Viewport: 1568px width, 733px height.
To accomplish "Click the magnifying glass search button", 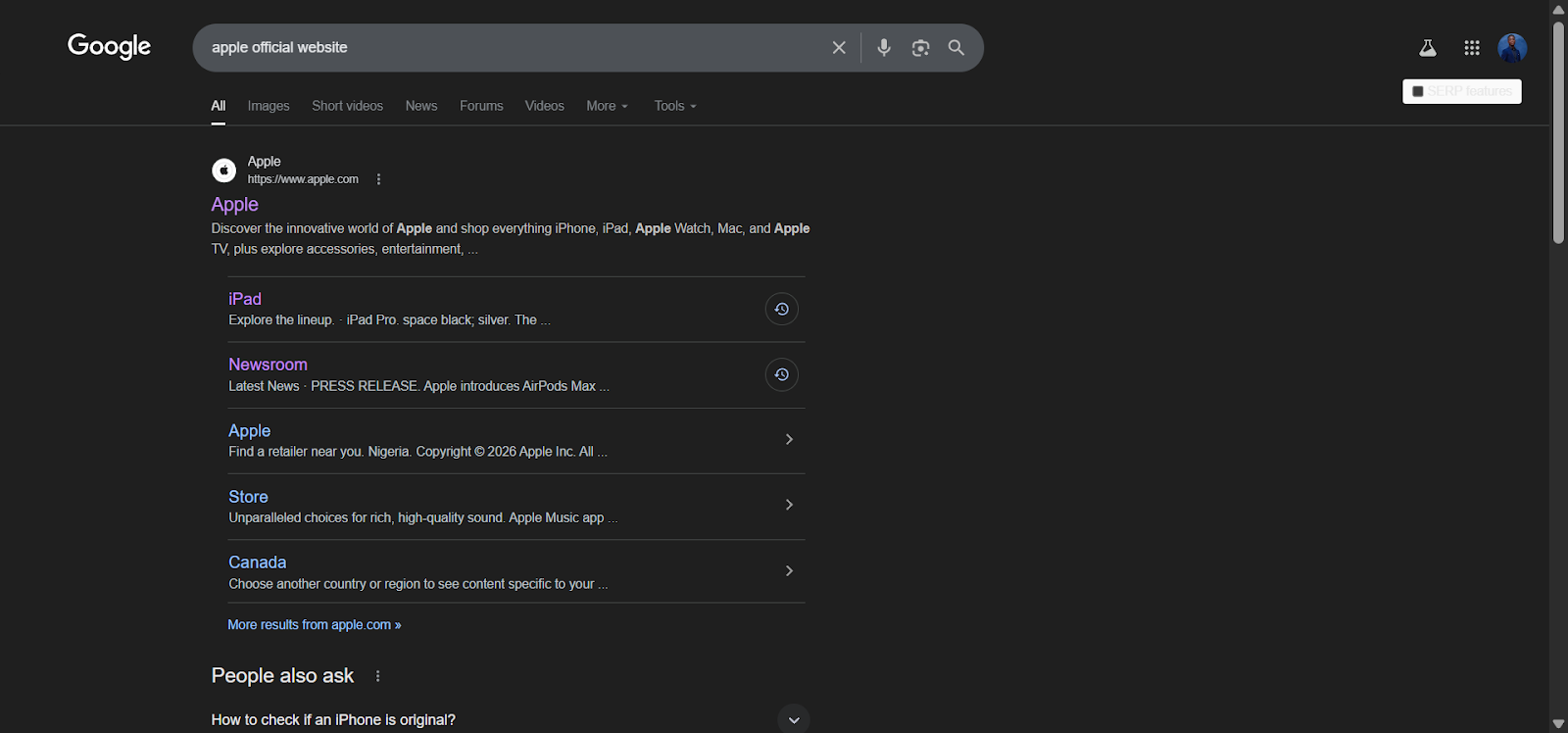I will (x=956, y=48).
